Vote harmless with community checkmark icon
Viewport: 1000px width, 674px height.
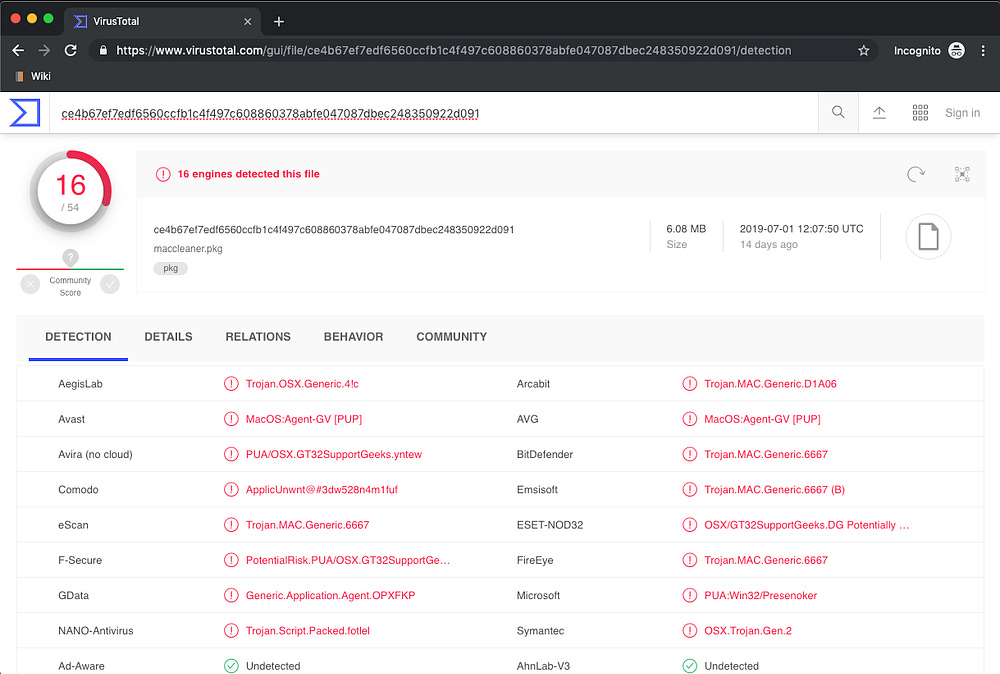click(110, 284)
